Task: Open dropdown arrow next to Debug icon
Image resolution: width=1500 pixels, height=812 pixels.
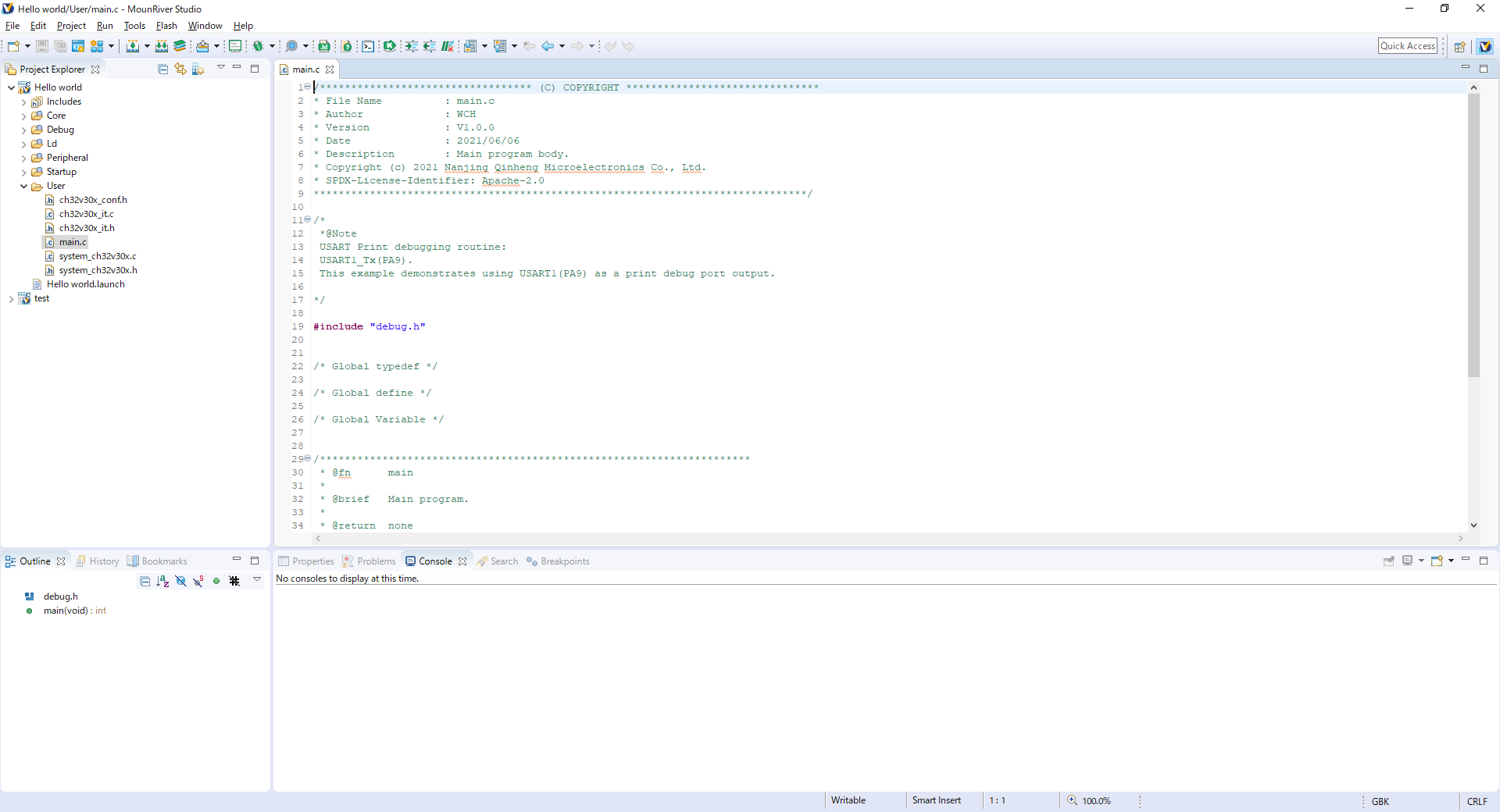Action: [272, 46]
